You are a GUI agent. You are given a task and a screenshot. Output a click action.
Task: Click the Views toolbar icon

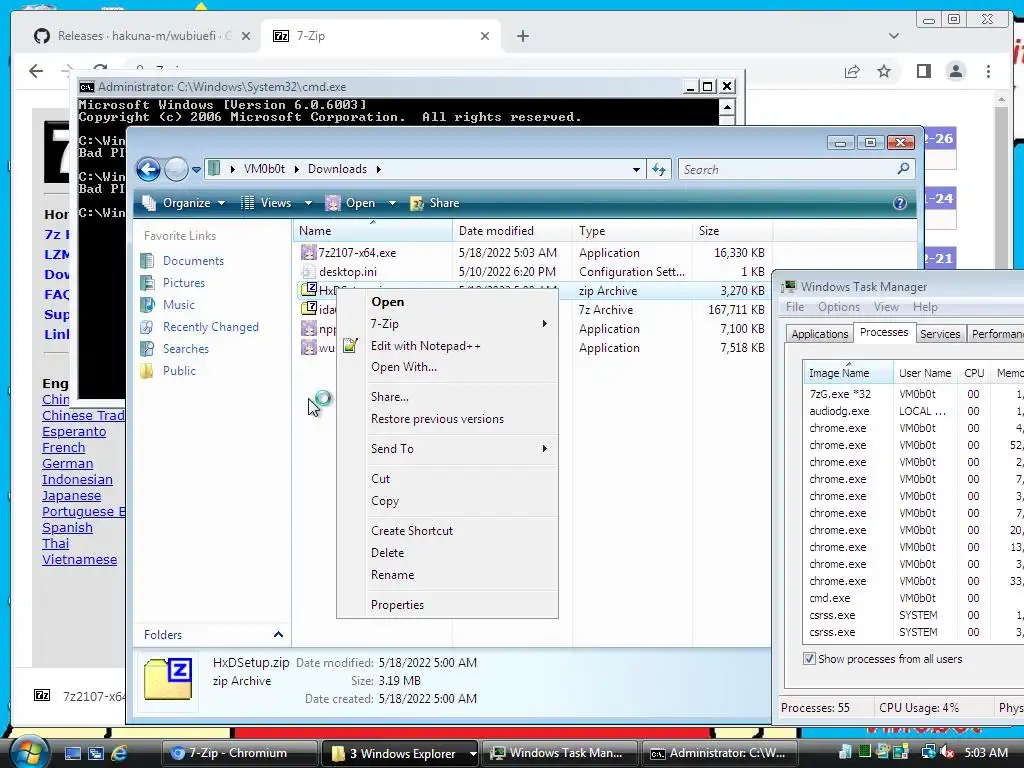click(248, 203)
